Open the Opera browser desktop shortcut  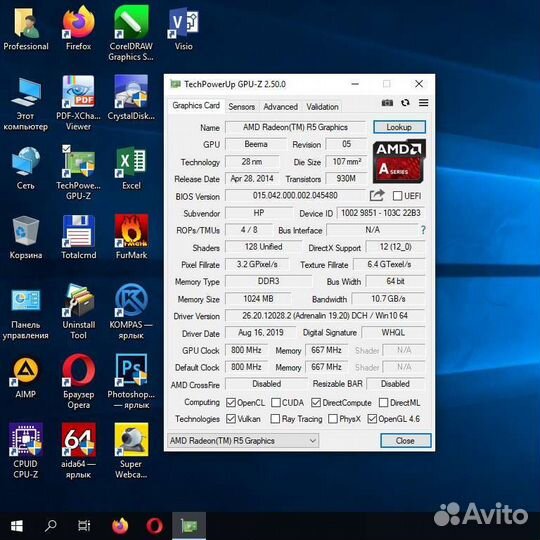[x=79, y=382]
